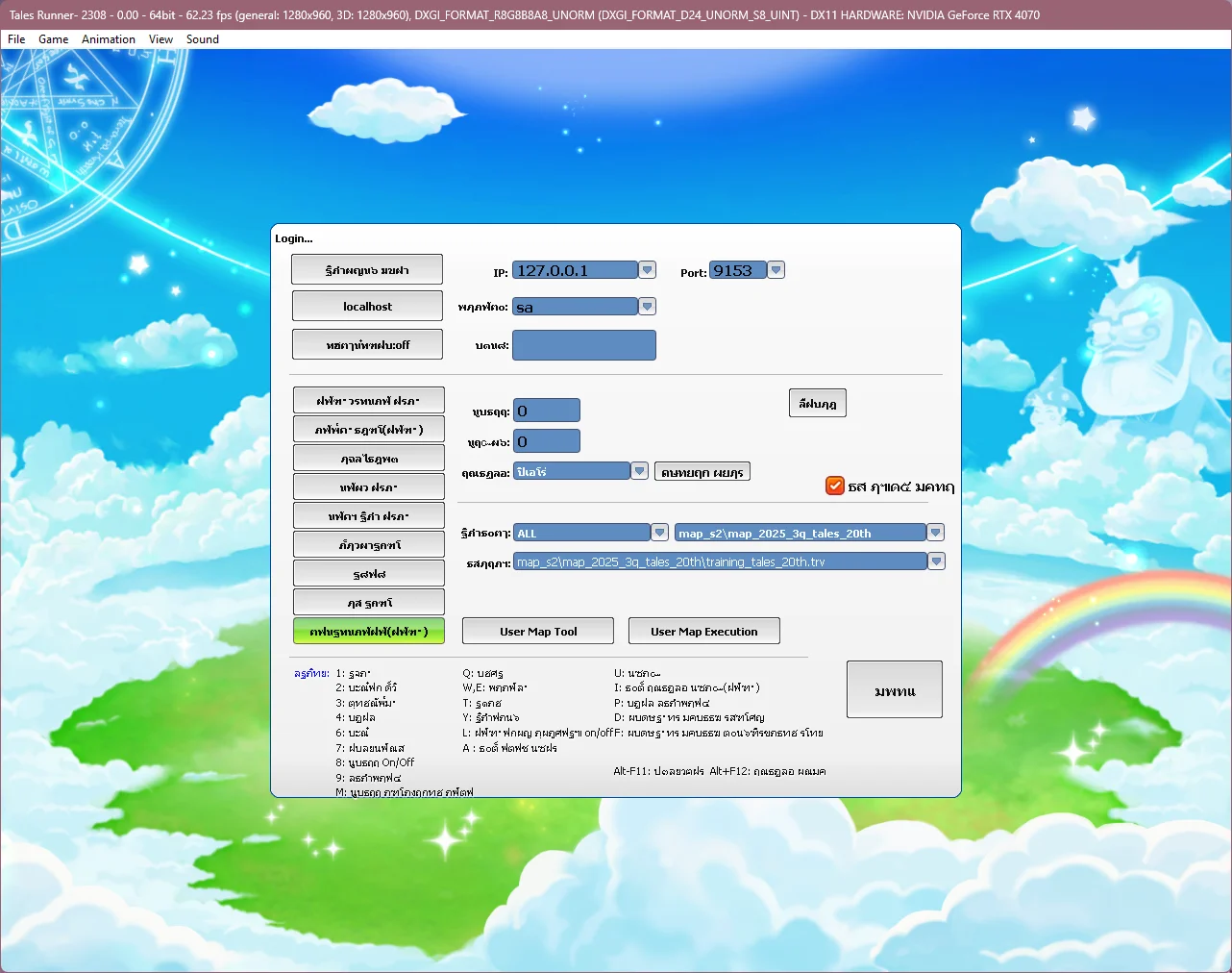Screen dimensions: 1232x973
Task: Expand the ALL filter dropdown arrow
Action: [660, 532]
